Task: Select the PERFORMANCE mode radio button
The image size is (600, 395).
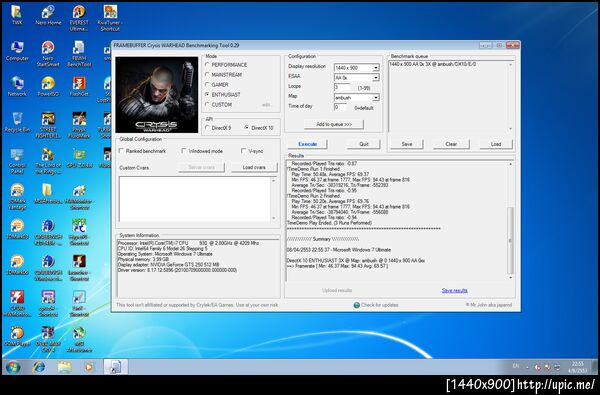Action: pyautogui.click(x=207, y=65)
